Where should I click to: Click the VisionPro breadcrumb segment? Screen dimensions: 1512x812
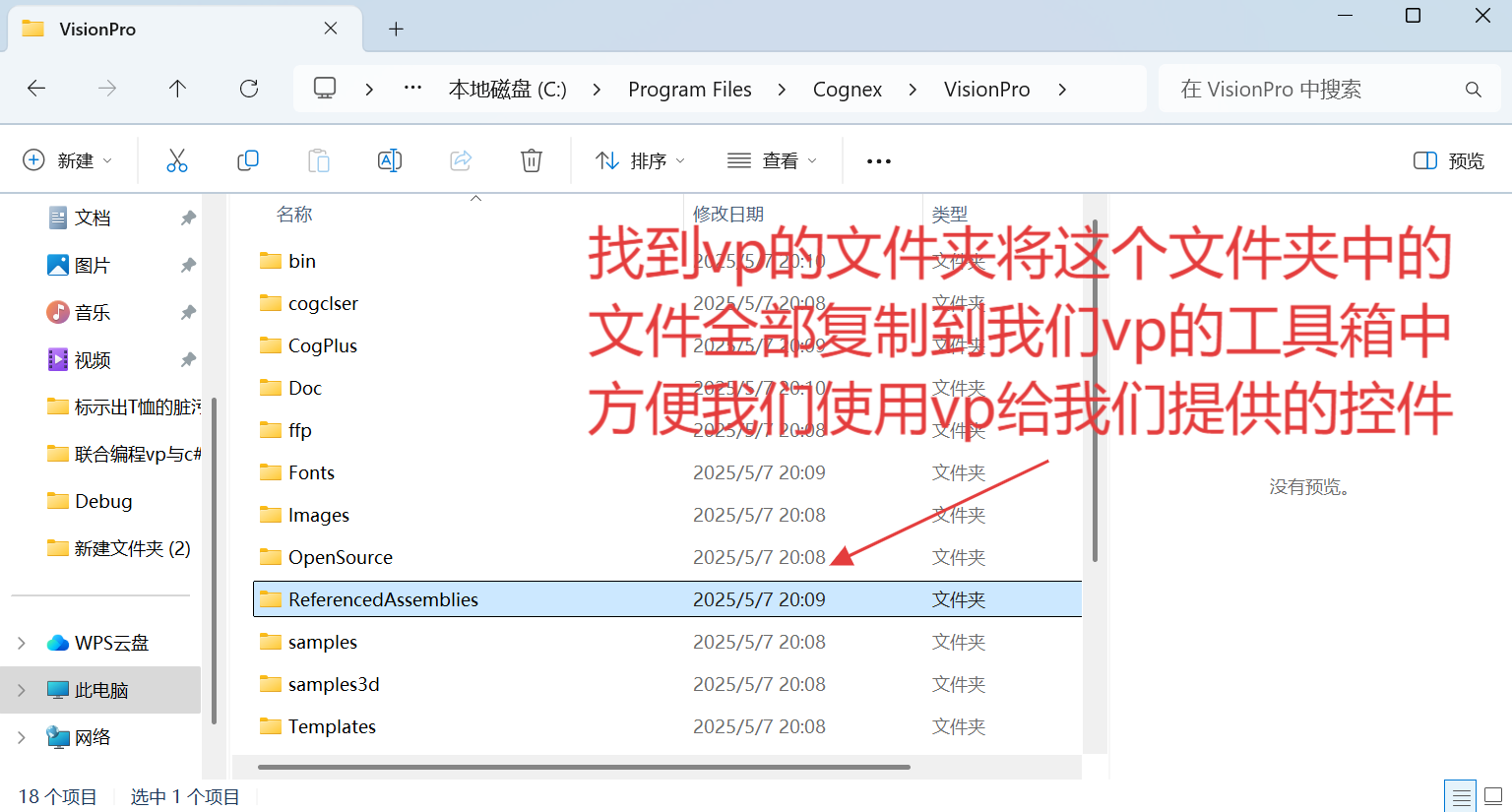click(x=987, y=90)
